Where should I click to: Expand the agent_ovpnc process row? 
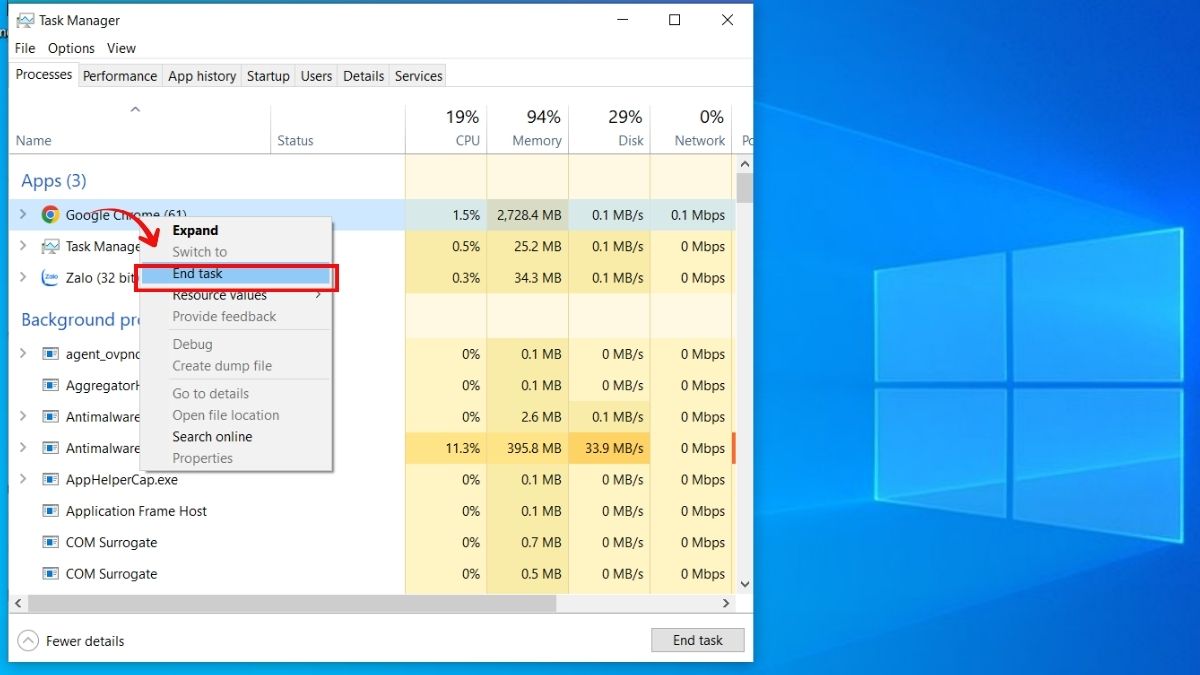tap(23, 354)
